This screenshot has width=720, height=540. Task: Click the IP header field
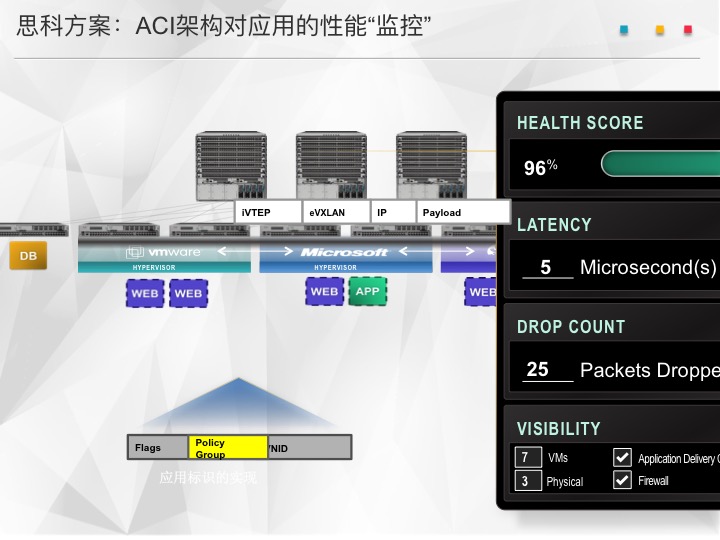(x=394, y=212)
